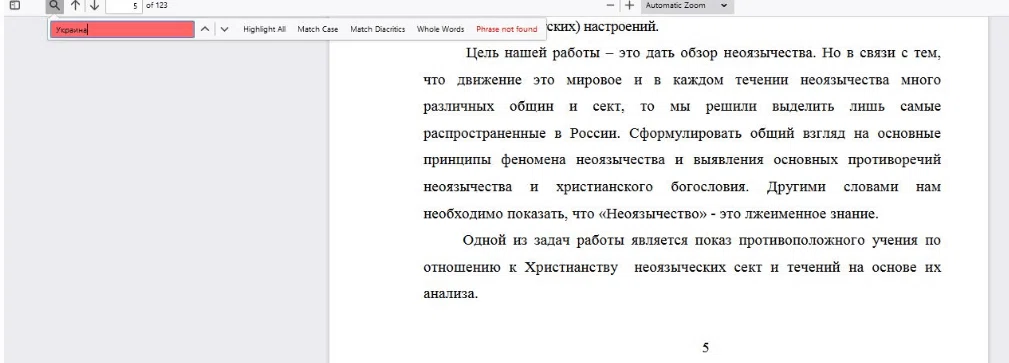This screenshot has width=1009, height=363.
Task: Click the magnifier find icon
Action: 55,6
